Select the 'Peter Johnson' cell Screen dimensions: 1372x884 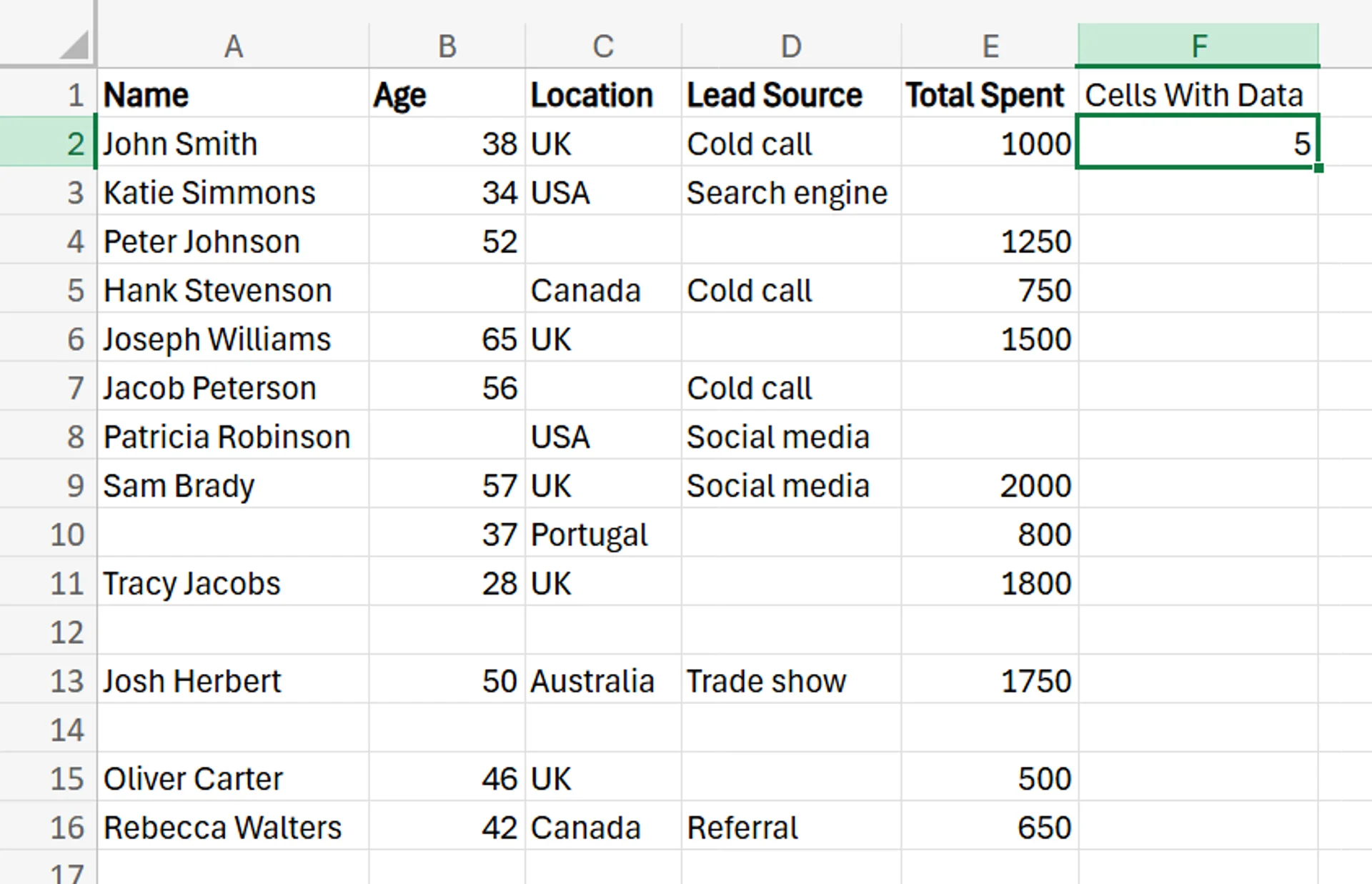click(x=233, y=240)
